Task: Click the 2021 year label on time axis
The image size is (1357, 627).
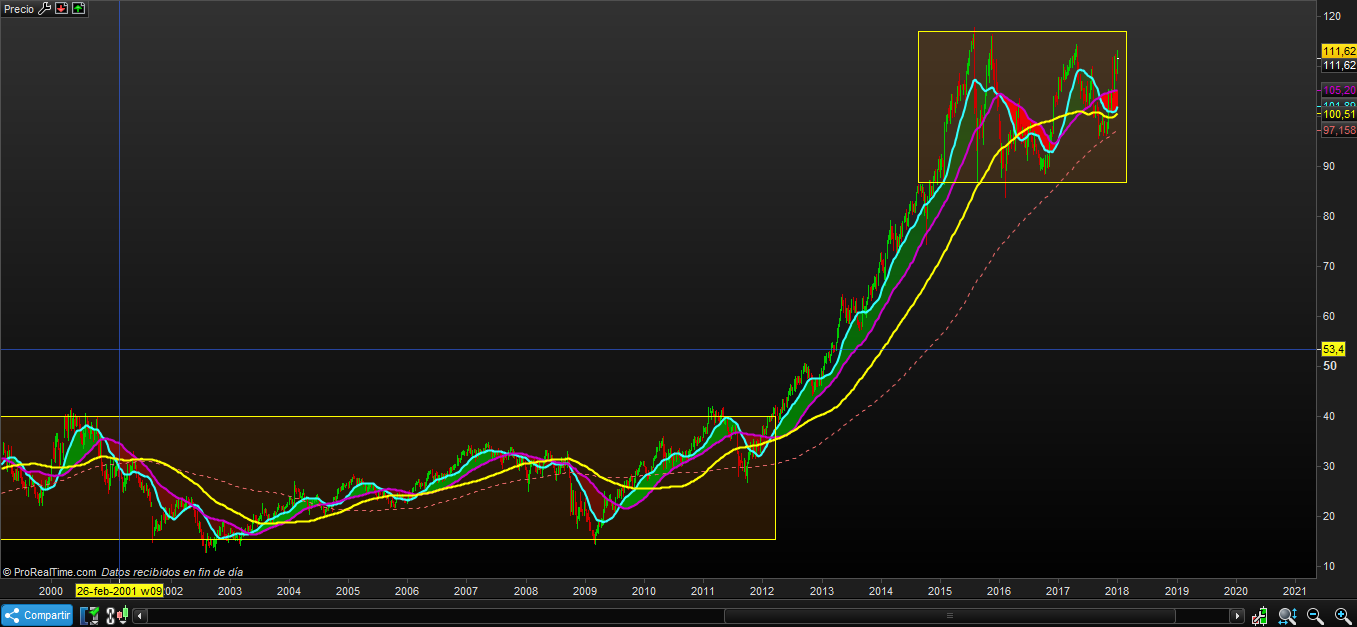Action: pos(1295,590)
